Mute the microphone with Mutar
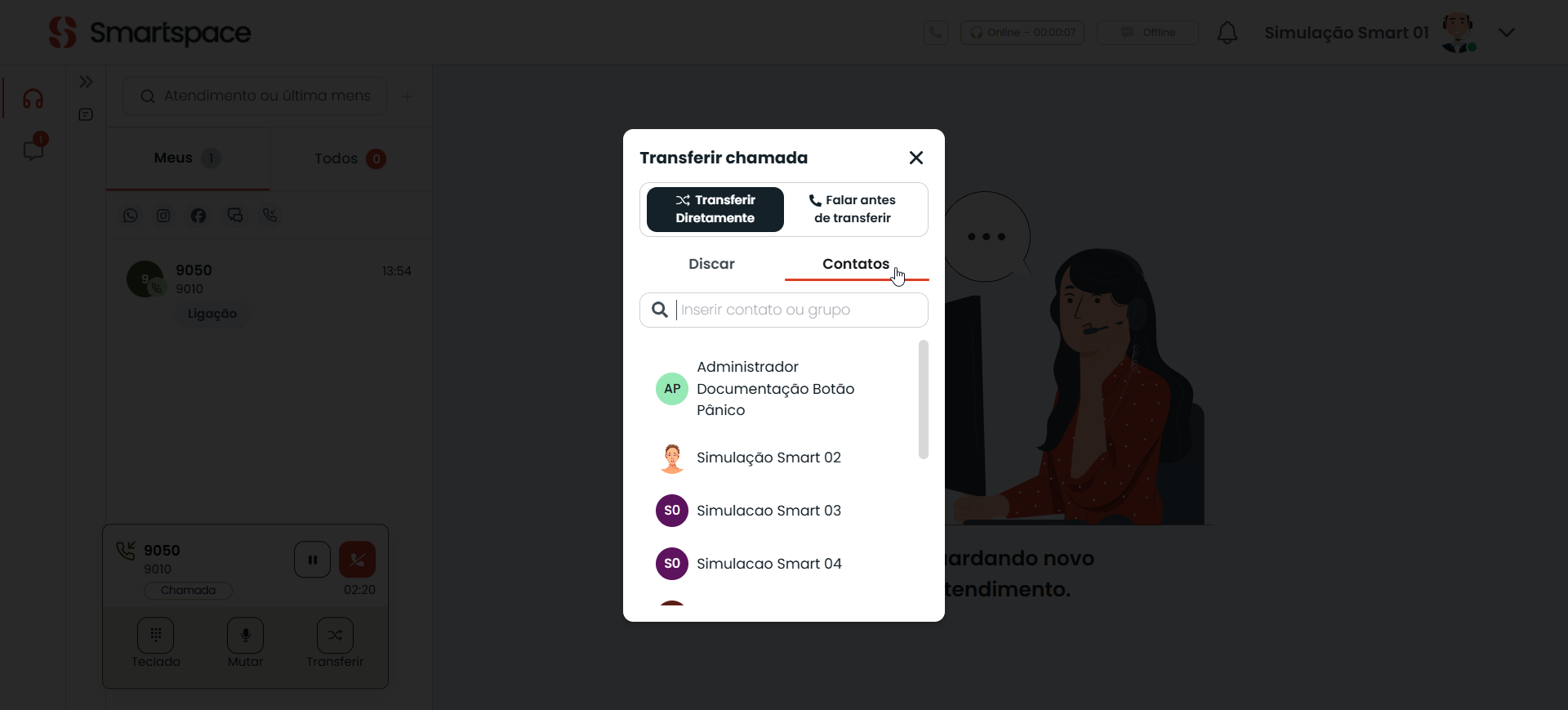Screen dimensions: 1568x710 coord(245,643)
